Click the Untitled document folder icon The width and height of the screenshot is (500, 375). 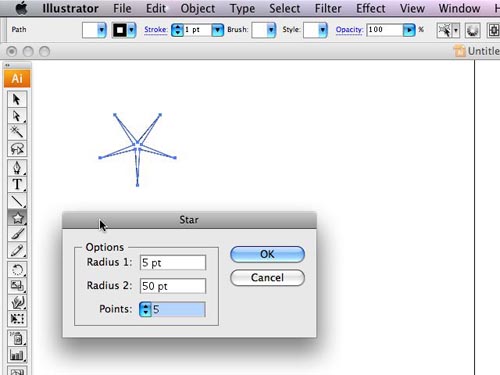pyautogui.click(x=460, y=51)
